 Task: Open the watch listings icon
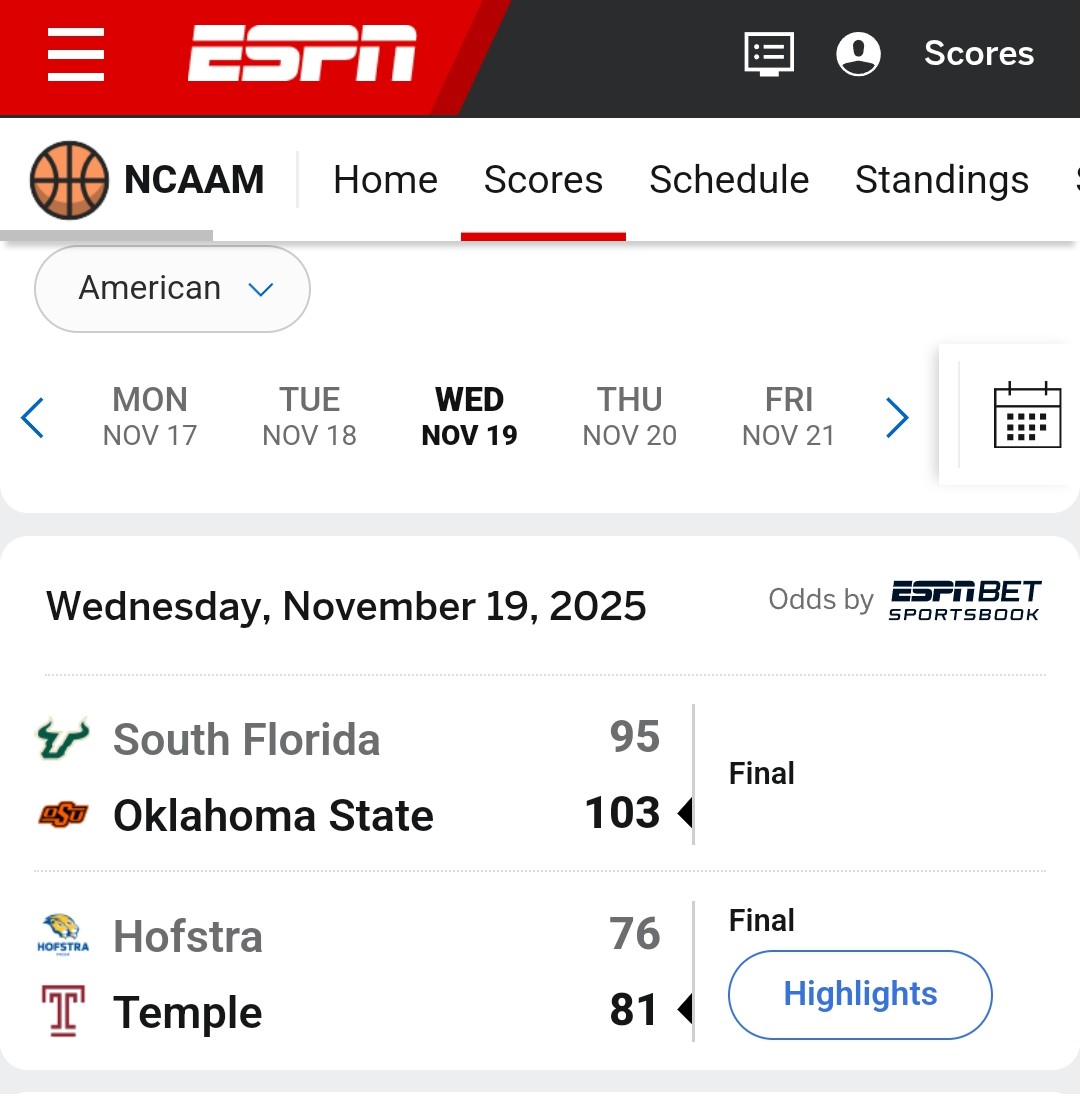pyautogui.click(x=769, y=54)
